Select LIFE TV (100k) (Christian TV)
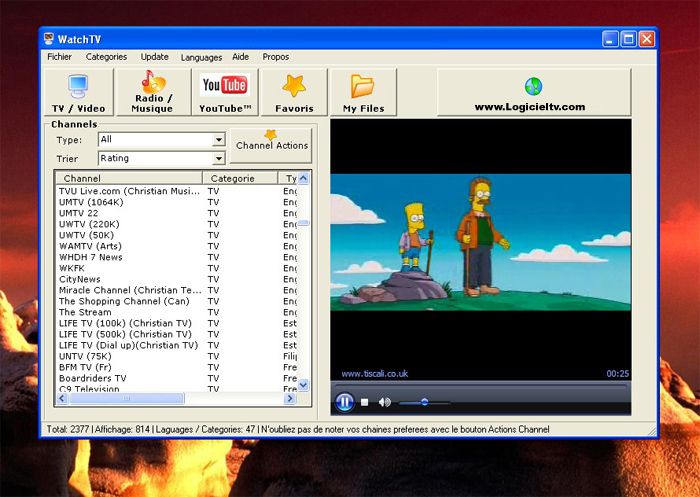The image size is (700, 497). [x=177, y=323]
